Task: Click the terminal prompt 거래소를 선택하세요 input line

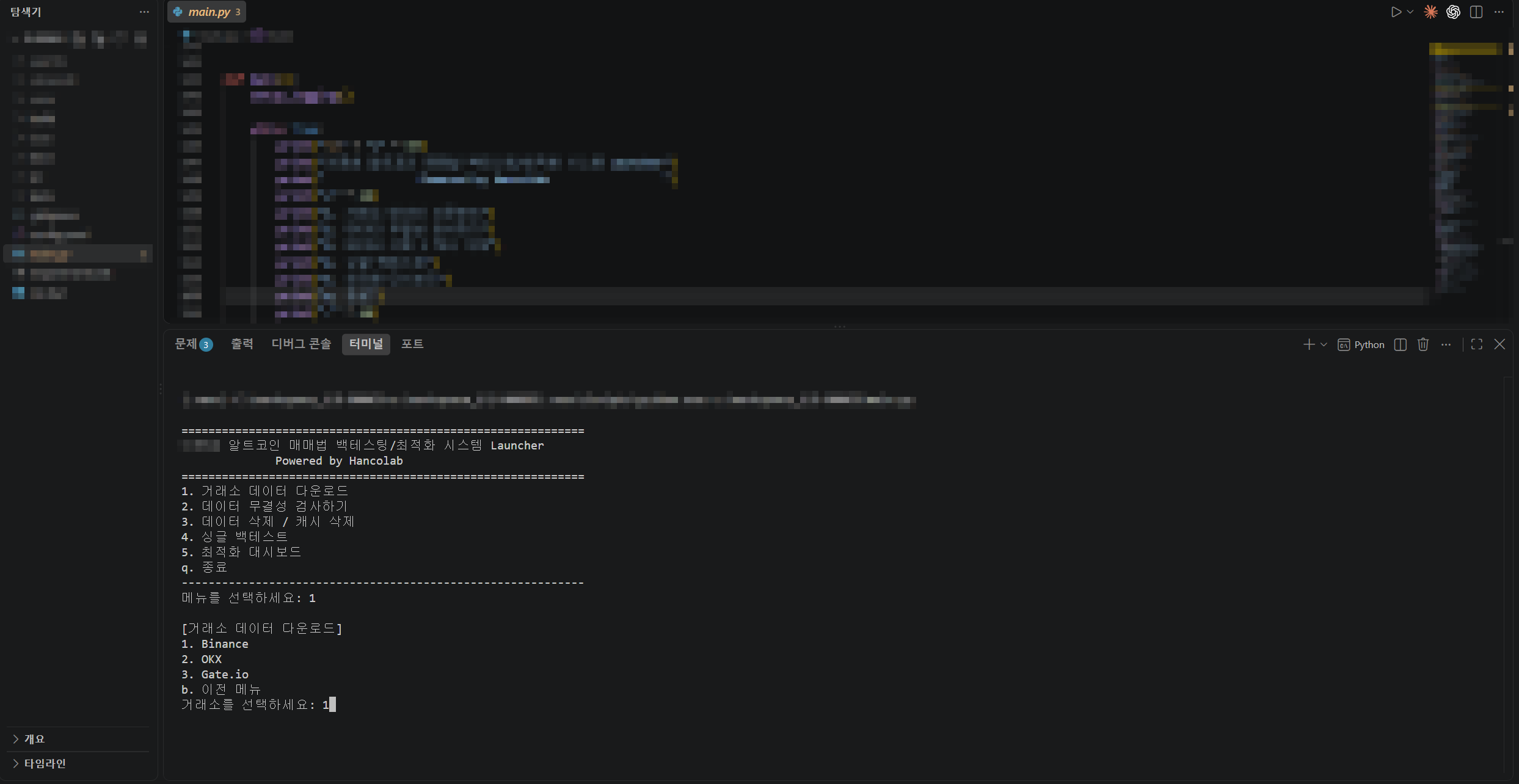Action: 258,705
